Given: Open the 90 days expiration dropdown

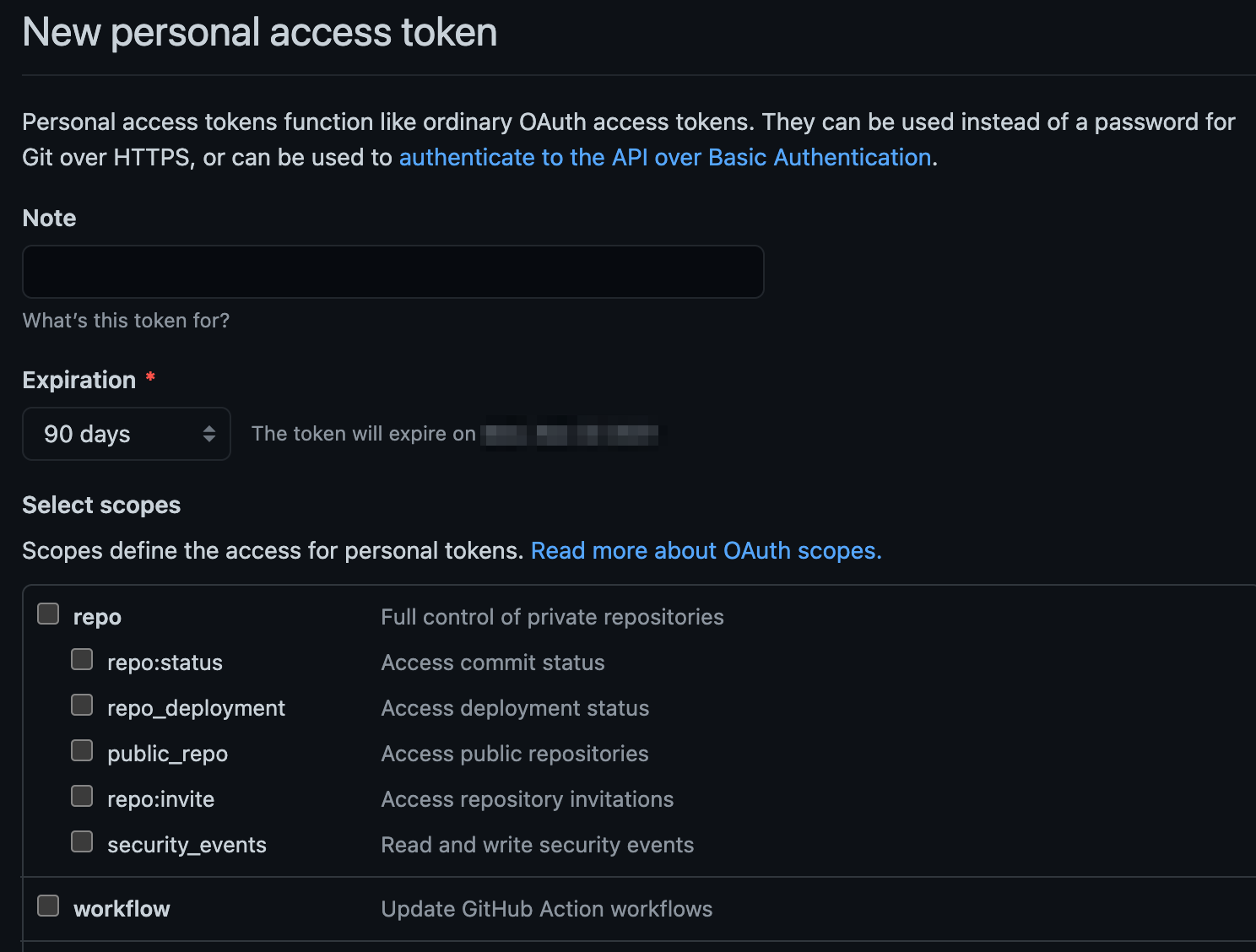Looking at the screenshot, I should [126, 434].
